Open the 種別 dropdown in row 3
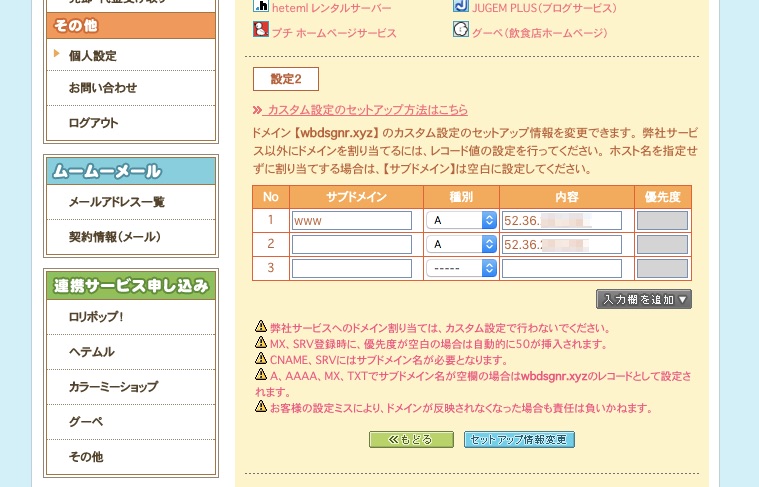759x487 pixels. tap(461, 268)
